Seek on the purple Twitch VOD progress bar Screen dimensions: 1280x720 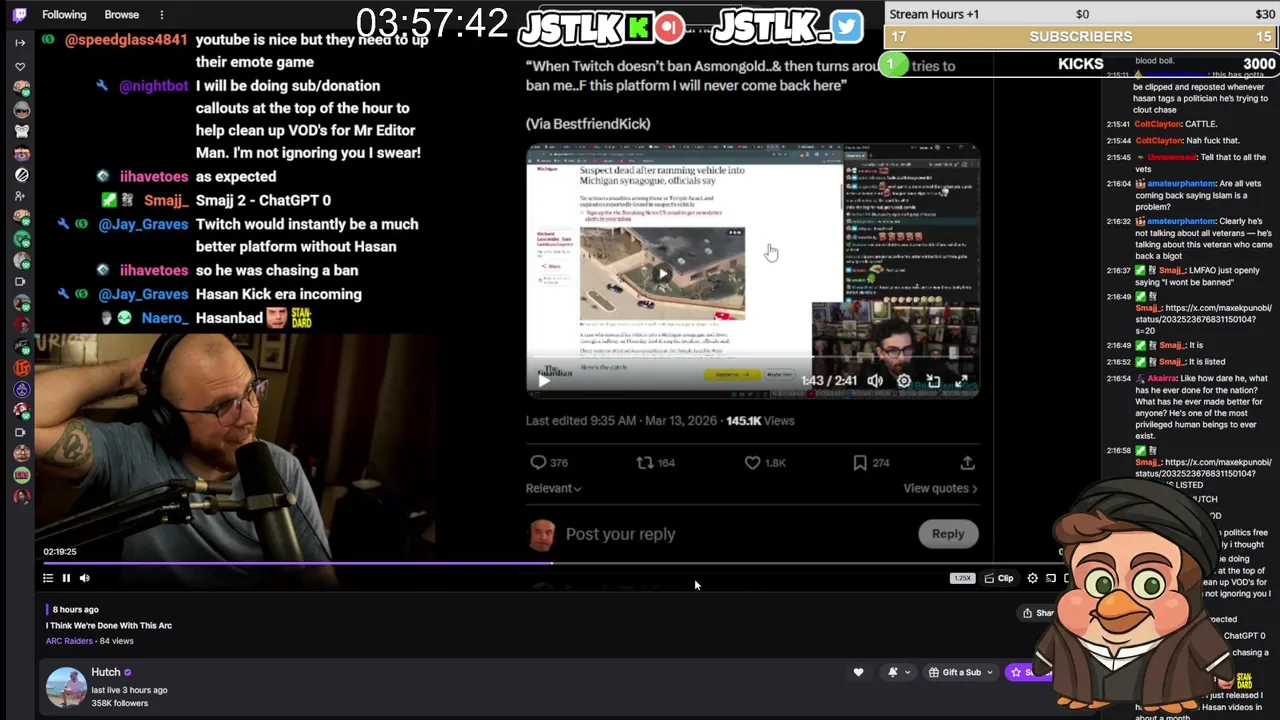(550, 563)
